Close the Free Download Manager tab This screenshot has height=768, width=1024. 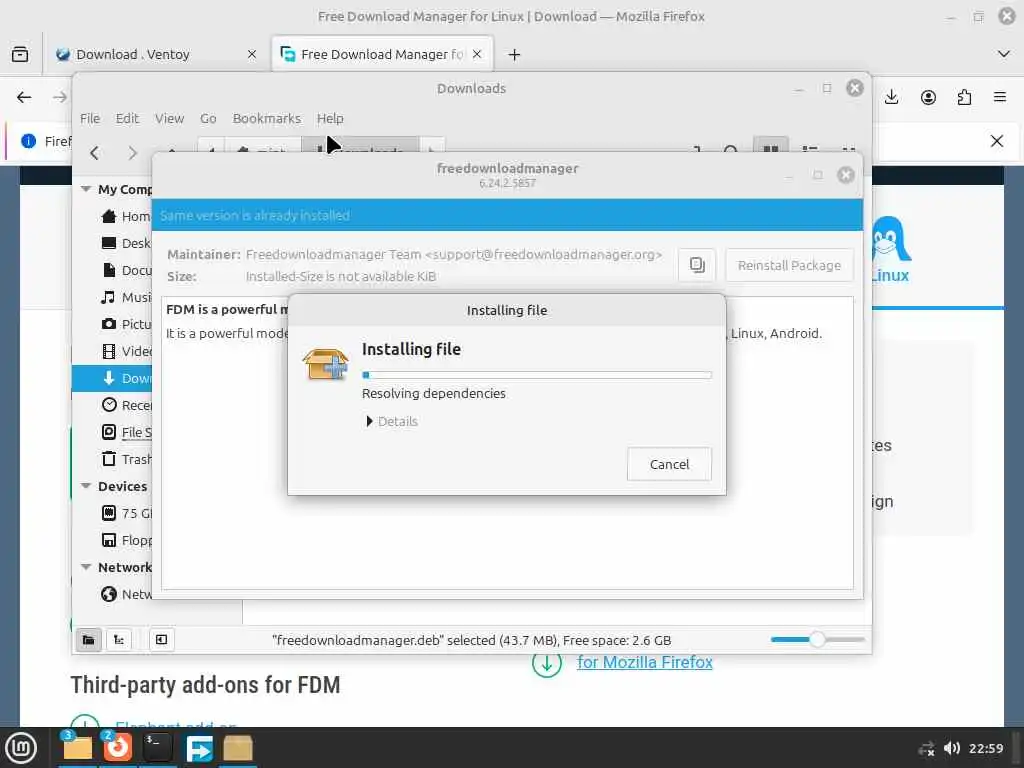(x=477, y=54)
